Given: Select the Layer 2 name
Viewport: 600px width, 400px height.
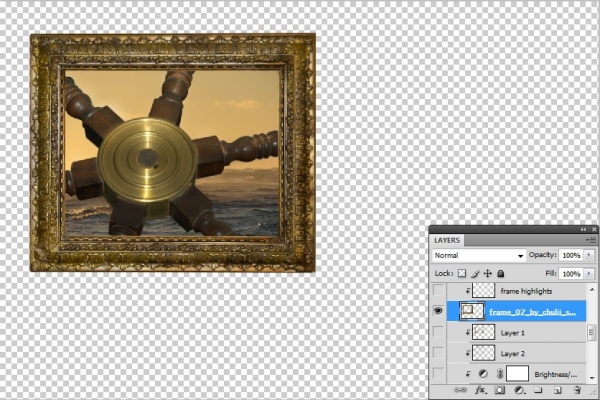Looking at the screenshot, I should [x=513, y=354].
